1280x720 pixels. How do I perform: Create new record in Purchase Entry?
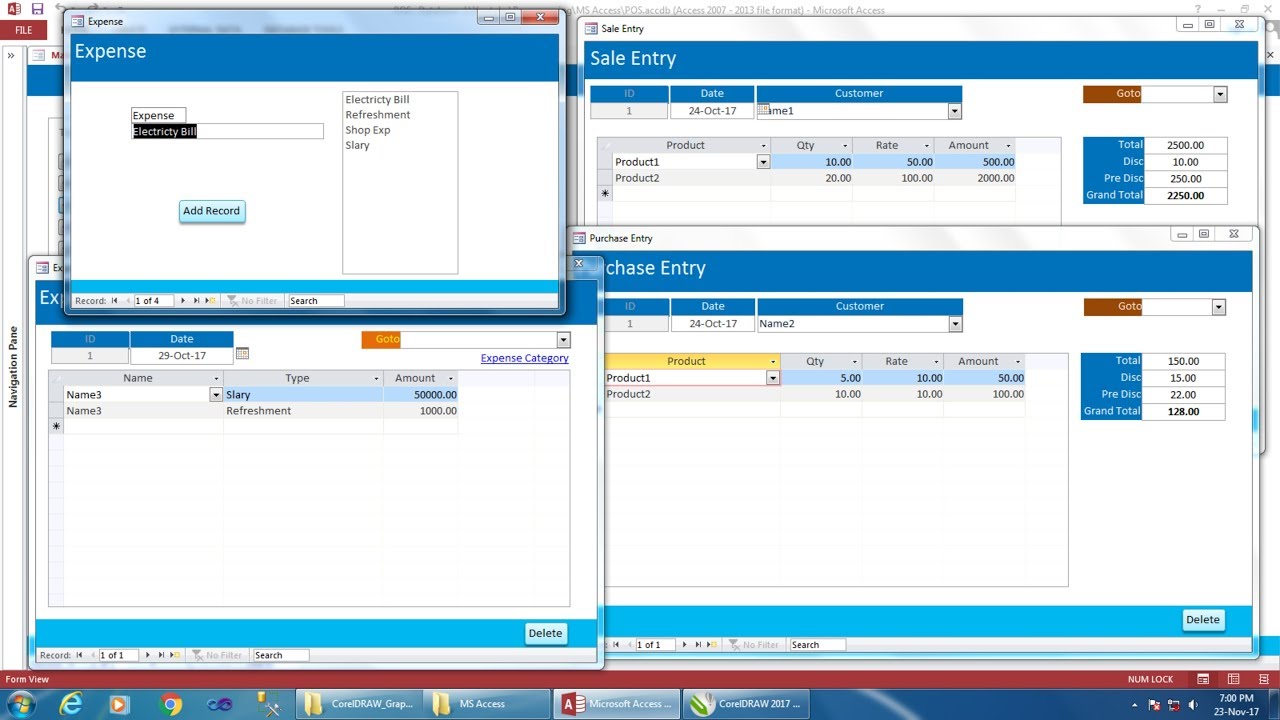[x=712, y=645]
